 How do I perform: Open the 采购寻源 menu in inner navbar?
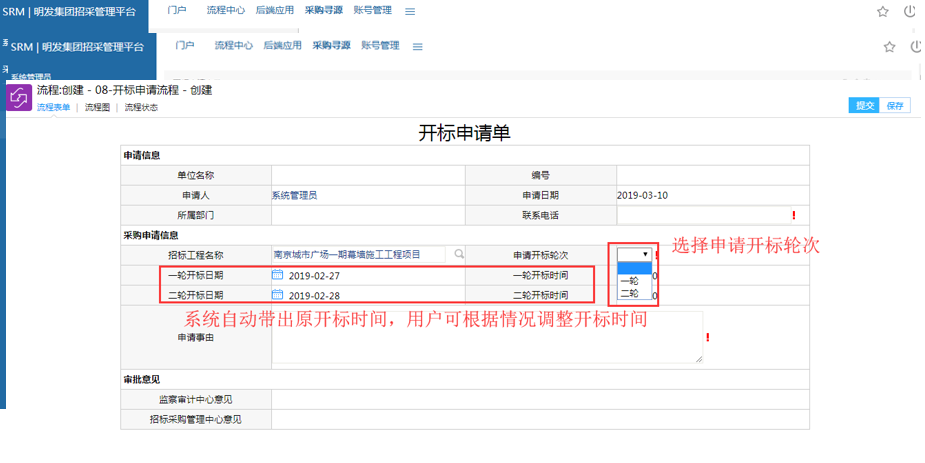(331, 46)
